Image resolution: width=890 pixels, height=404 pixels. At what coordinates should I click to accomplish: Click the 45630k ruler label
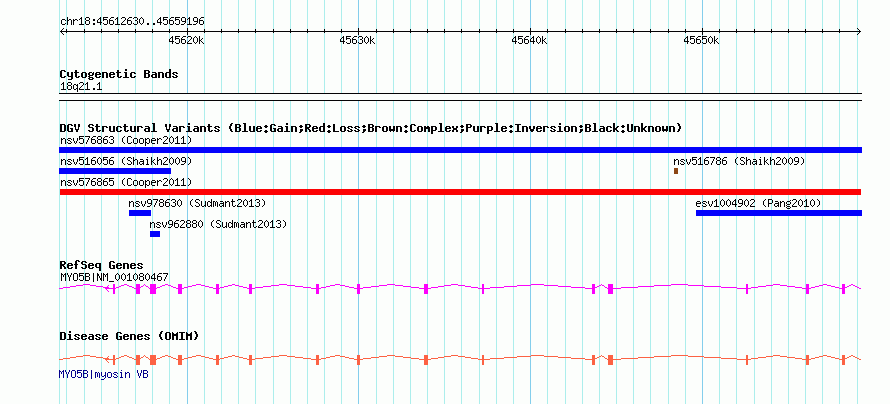click(358, 40)
